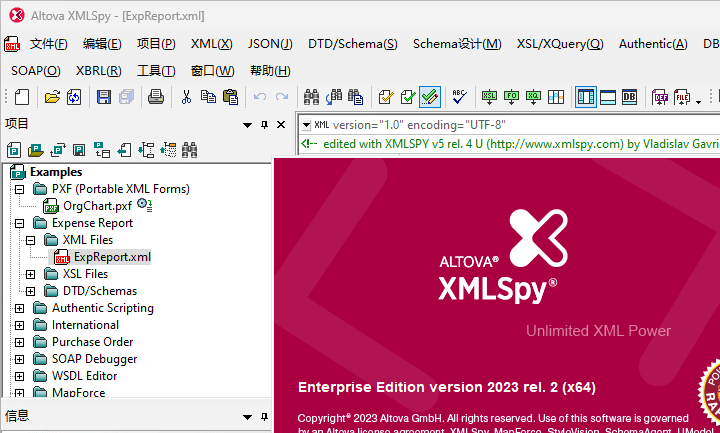Screen dimensions: 720x433
Task: Validate XML with green checkmark icon
Action: click(x=408, y=97)
